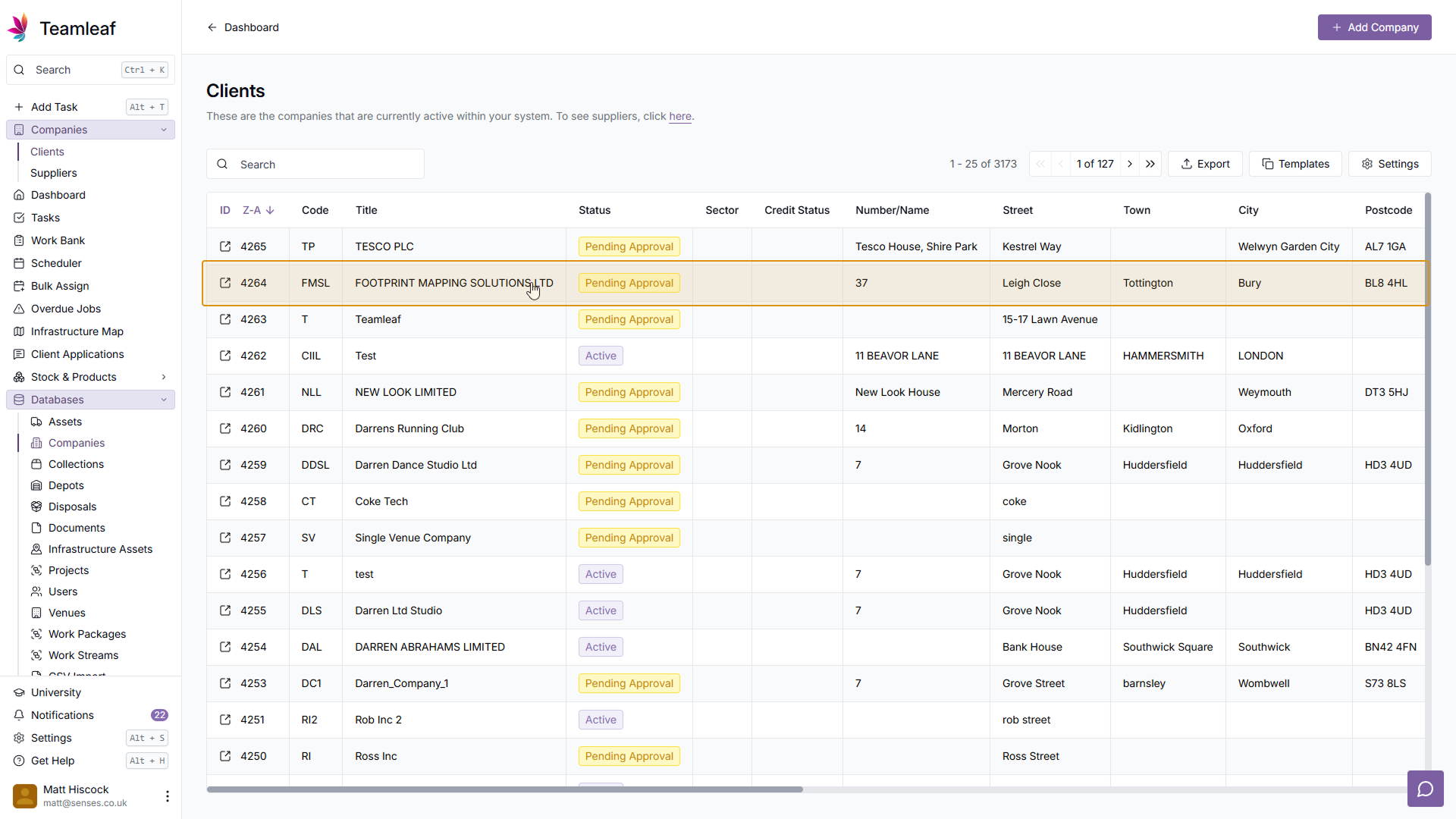Click the Add Company button
The width and height of the screenshot is (1456, 819).
coord(1374,27)
